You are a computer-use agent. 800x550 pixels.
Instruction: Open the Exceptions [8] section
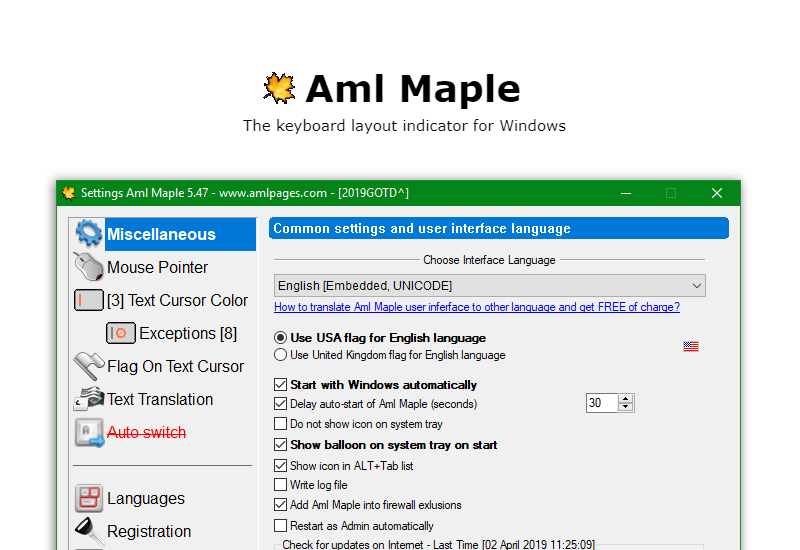point(188,333)
